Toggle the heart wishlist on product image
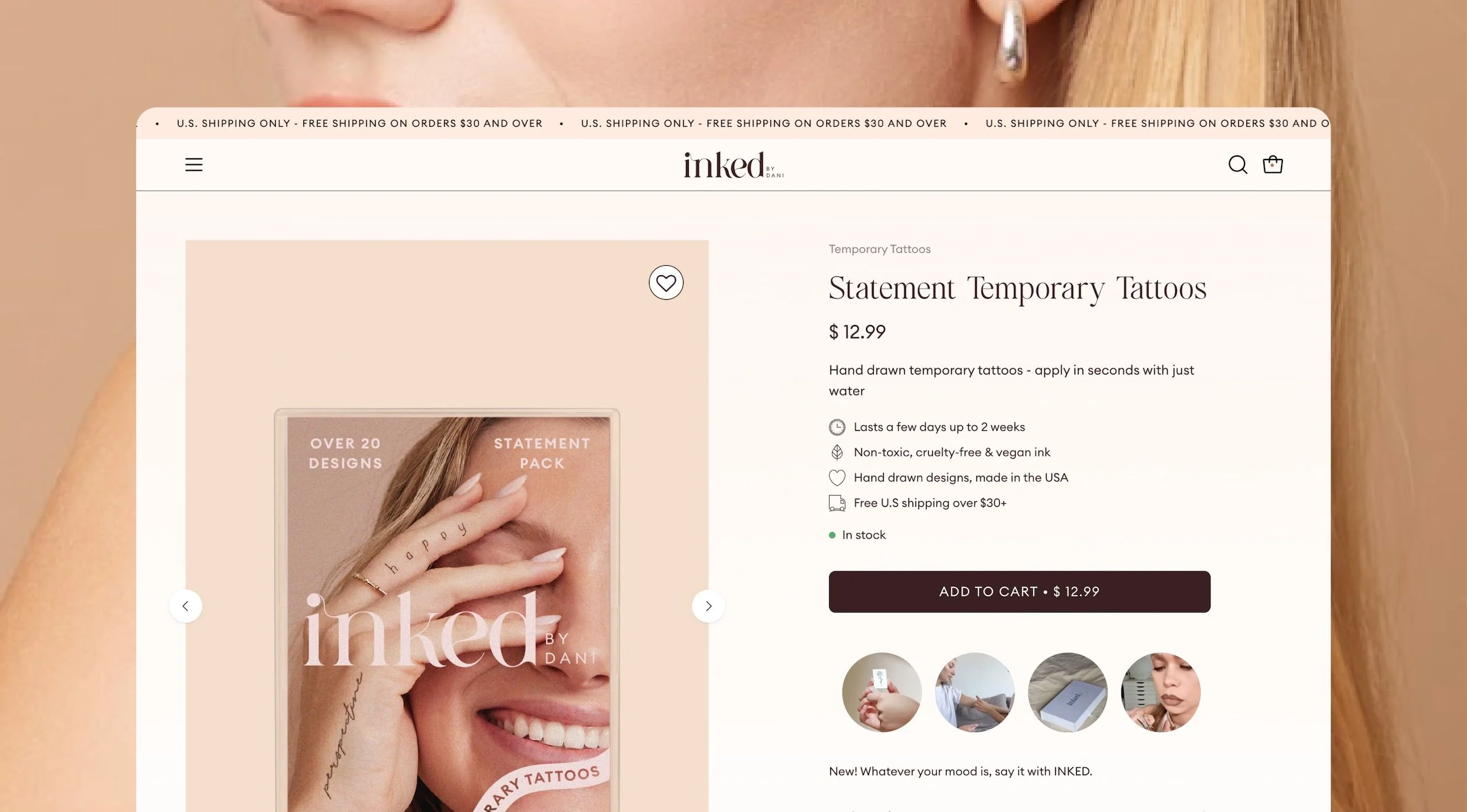This screenshot has width=1467, height=812. click(666, 283)
